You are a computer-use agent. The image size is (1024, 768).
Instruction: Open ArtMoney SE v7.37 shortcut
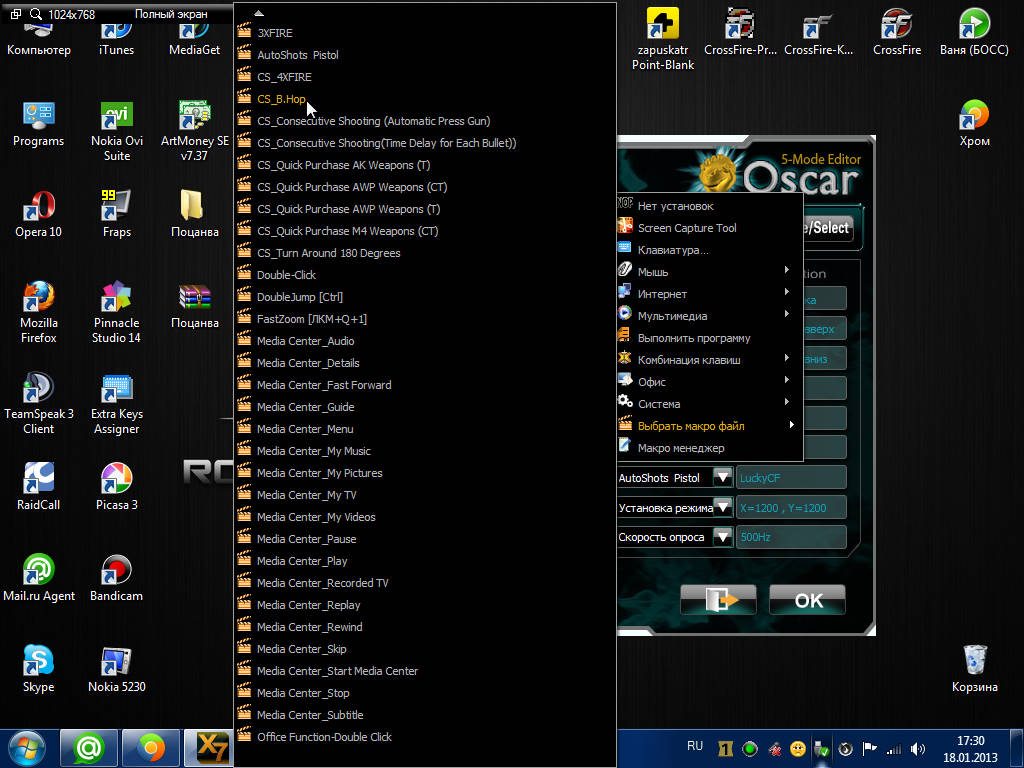click(194, 131)
